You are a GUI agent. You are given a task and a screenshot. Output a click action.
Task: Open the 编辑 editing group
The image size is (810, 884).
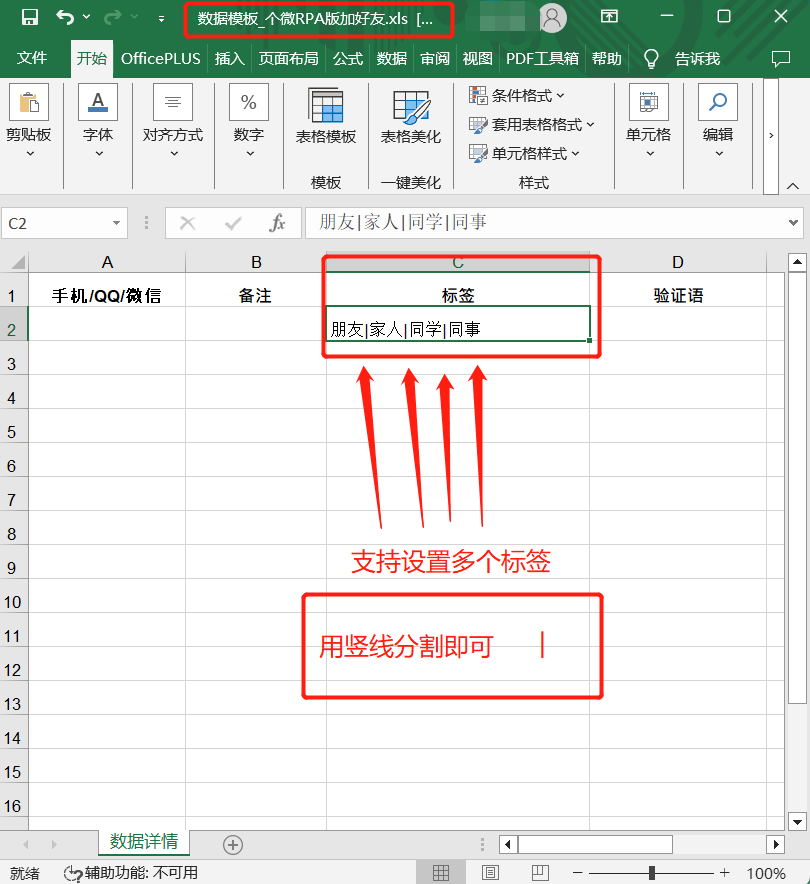click(x=718, y=121)
